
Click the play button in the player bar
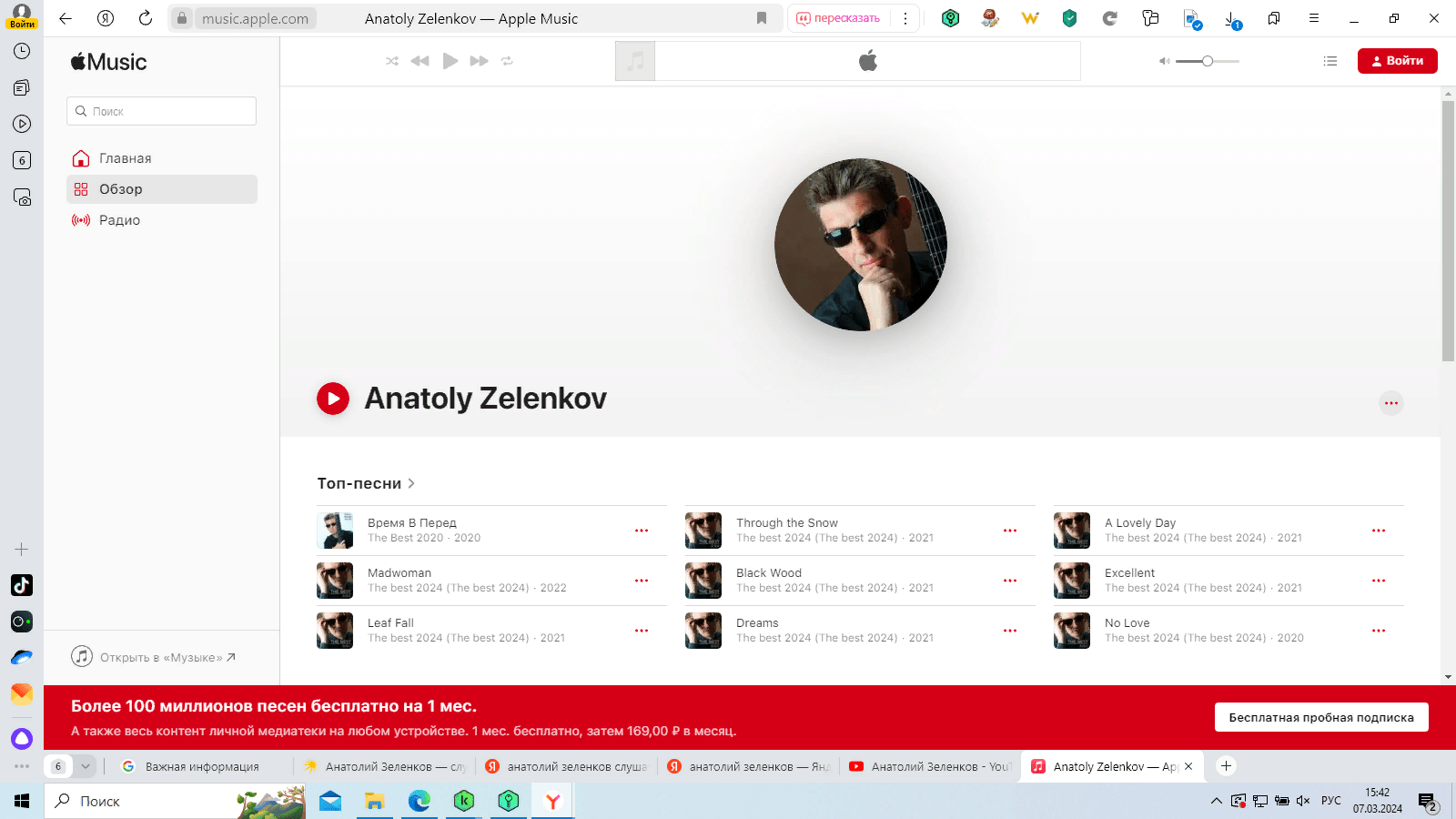pyautogui.click(x=450, y=61)
